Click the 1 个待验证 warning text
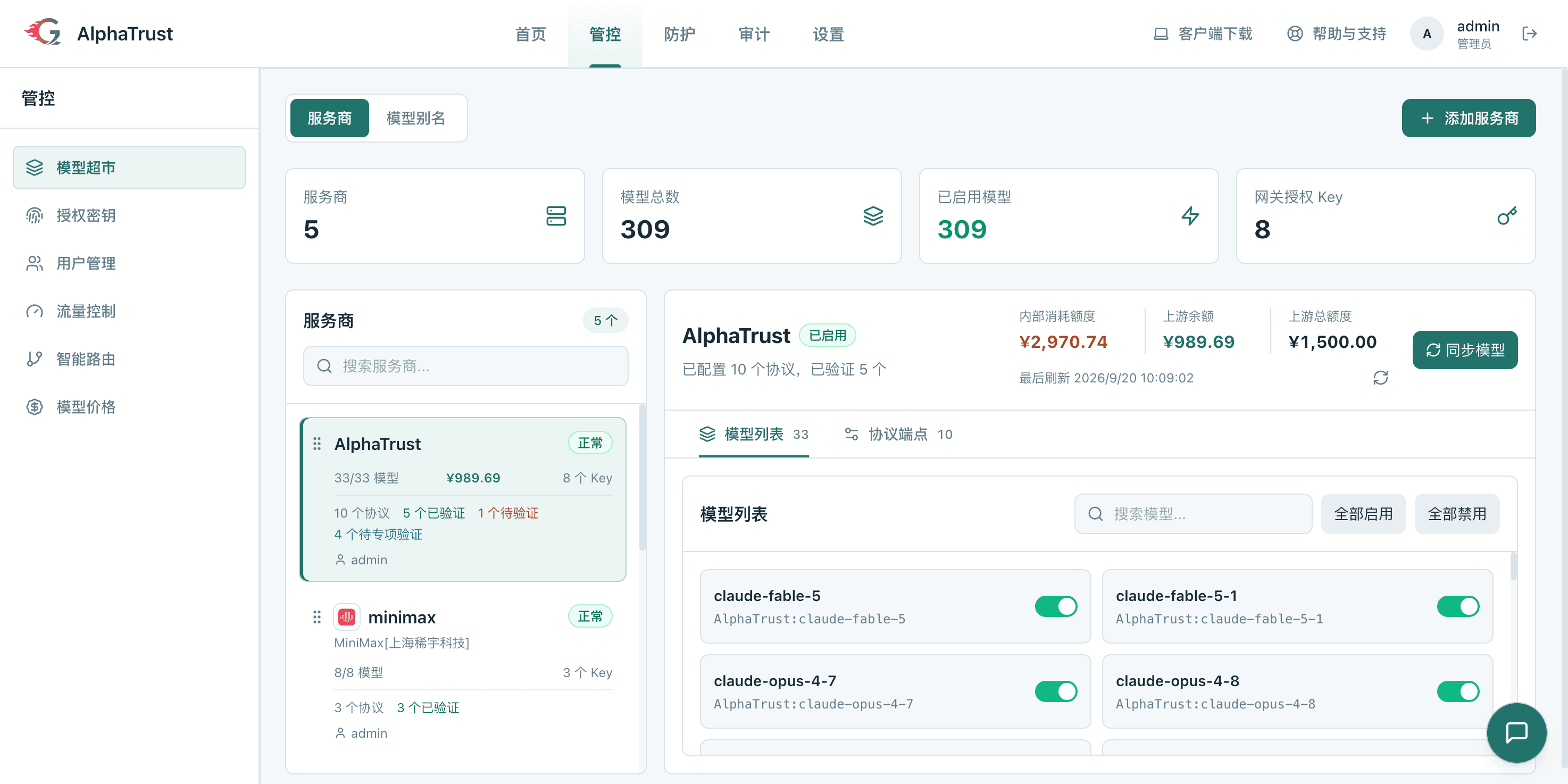This screenshot has height=784, width=1568. pyautogui.click(x=507, y=513)
